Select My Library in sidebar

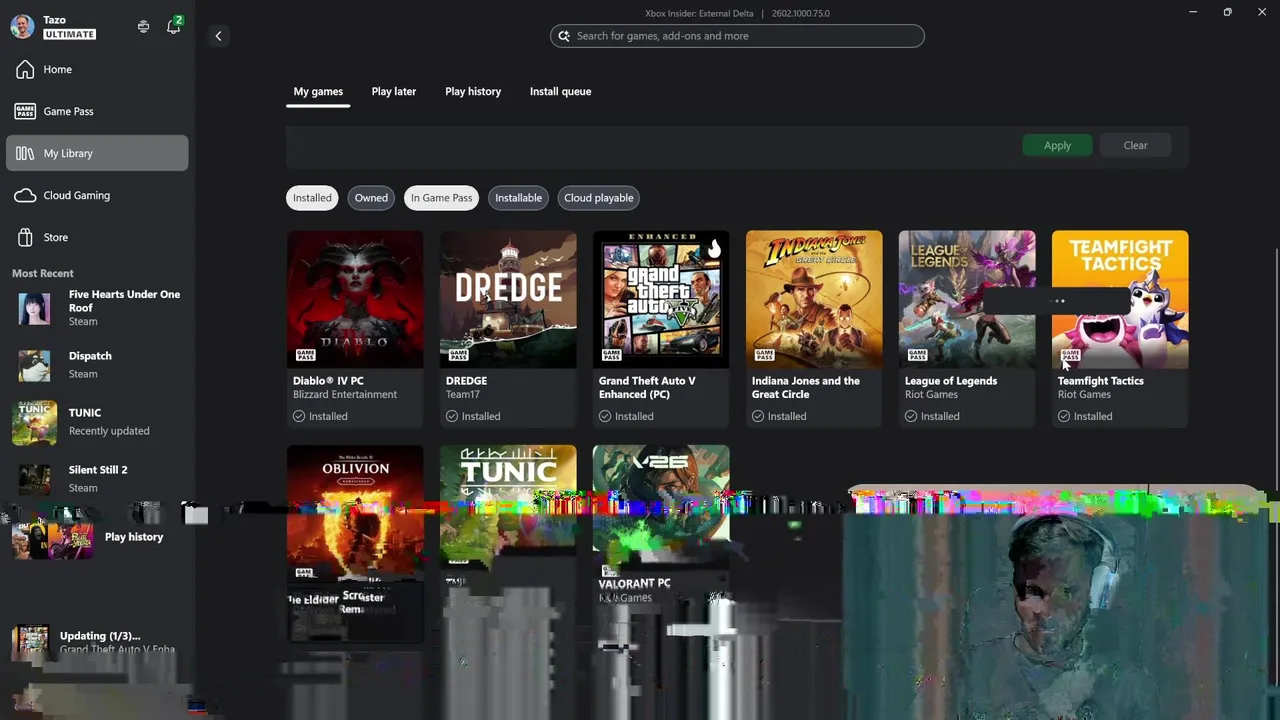pyautogui.click(x=97, y=153)
